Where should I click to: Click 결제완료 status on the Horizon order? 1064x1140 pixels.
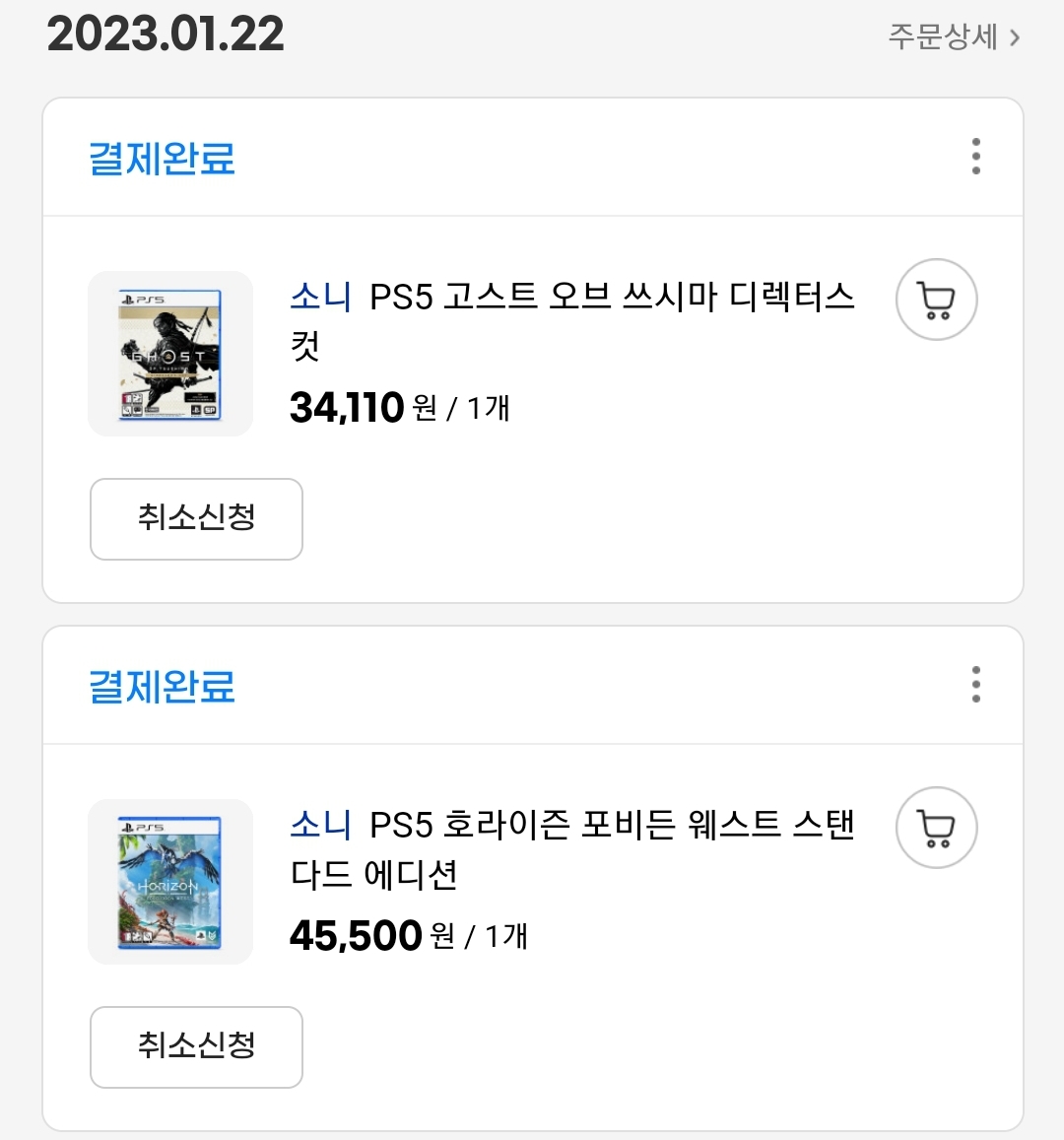[x=163, y=686]
